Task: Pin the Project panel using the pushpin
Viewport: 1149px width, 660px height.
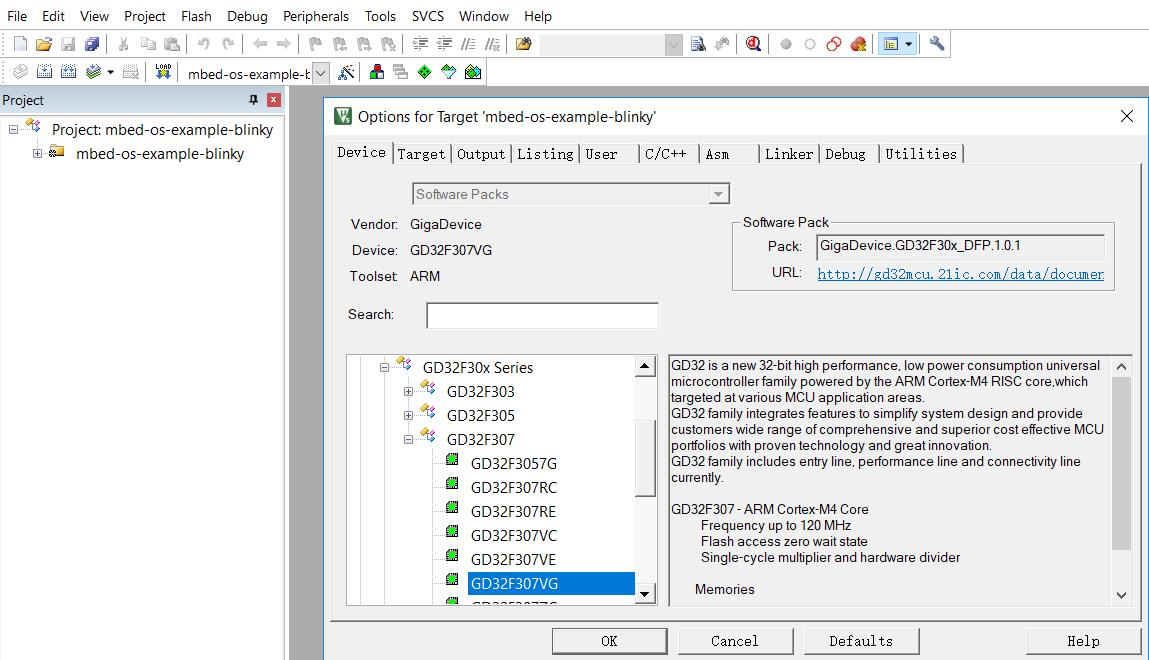Action: (253, 100)
